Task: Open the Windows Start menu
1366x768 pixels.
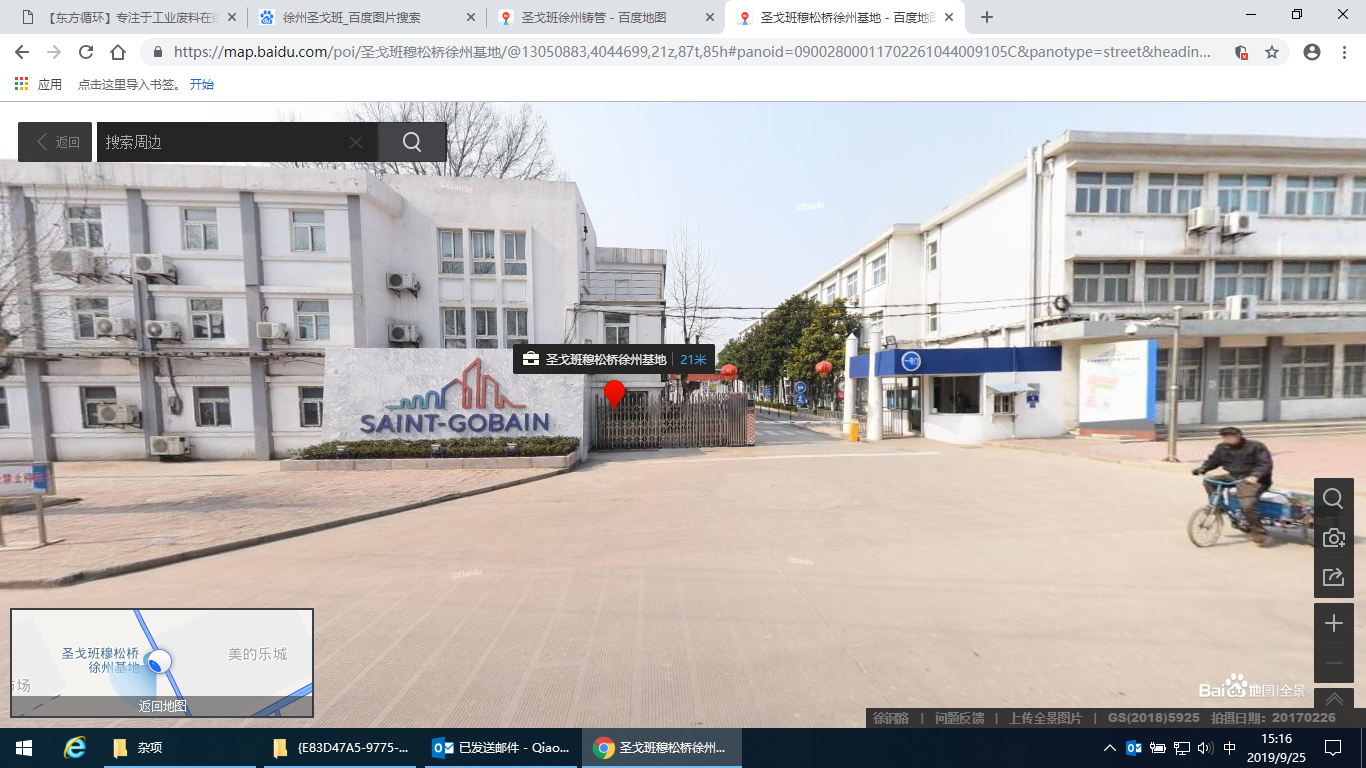Action: (24, 748)
